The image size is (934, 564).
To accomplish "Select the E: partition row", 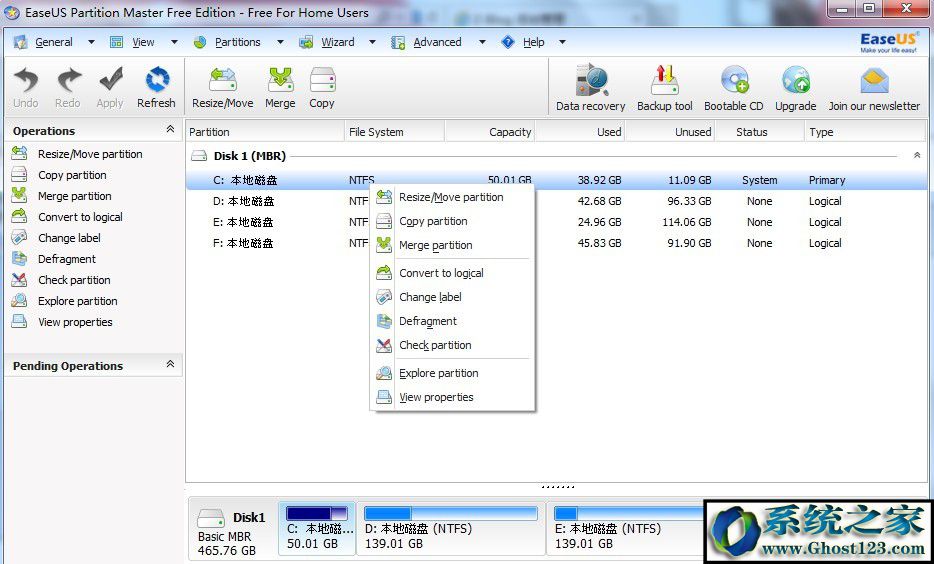I will point(556,222).
